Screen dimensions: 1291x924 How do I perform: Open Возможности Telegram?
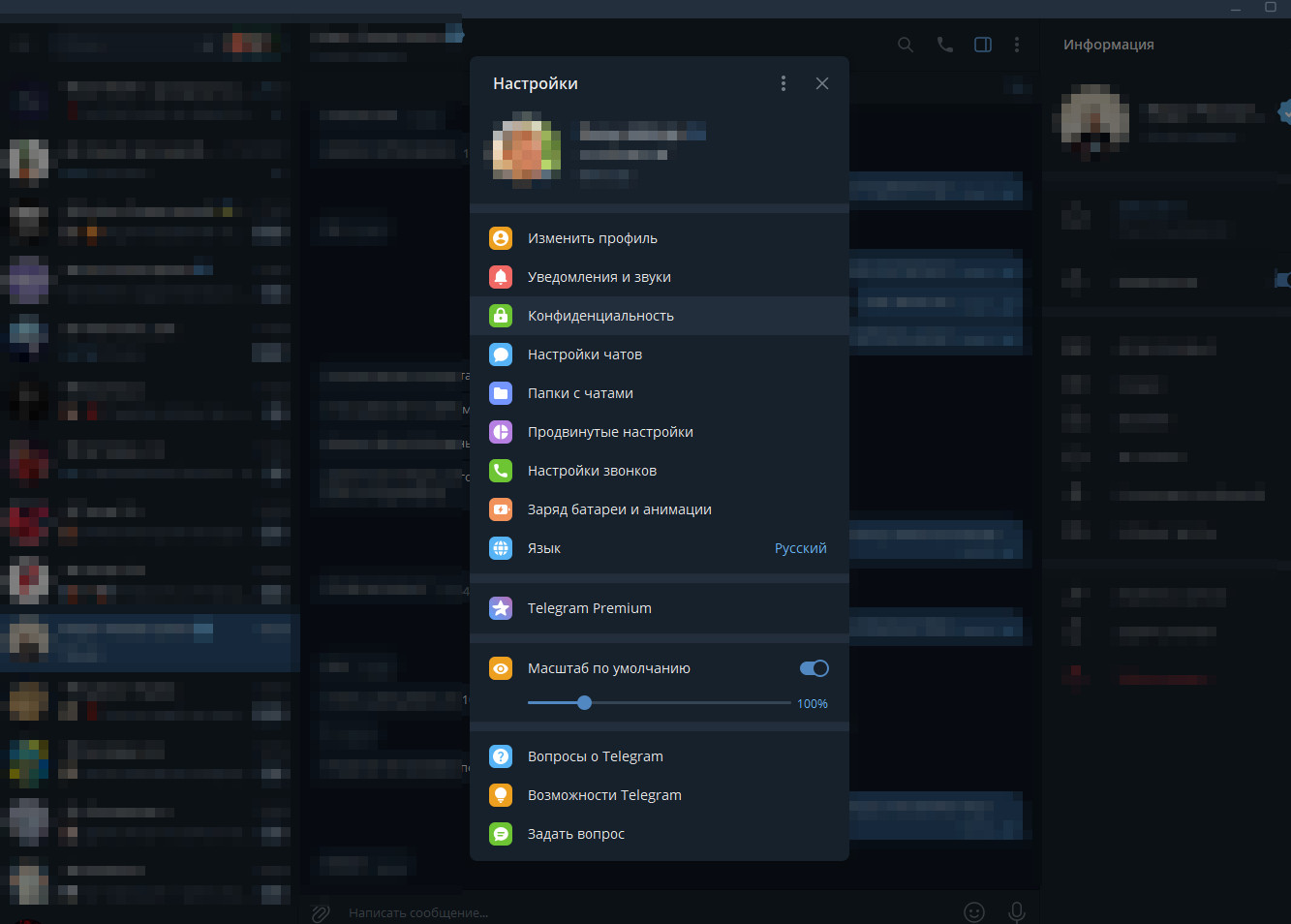(603, 795)
